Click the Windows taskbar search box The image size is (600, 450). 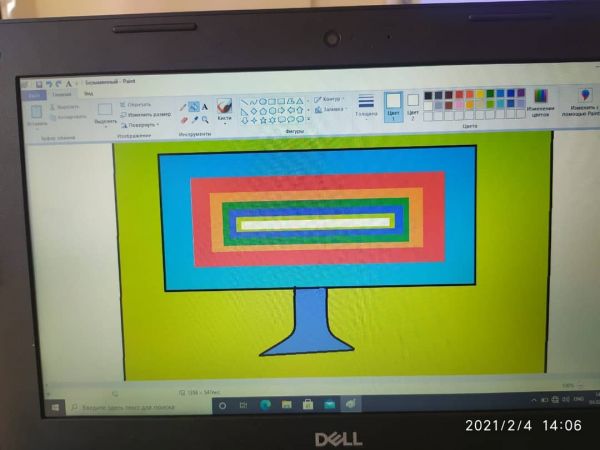coord(130,407)
